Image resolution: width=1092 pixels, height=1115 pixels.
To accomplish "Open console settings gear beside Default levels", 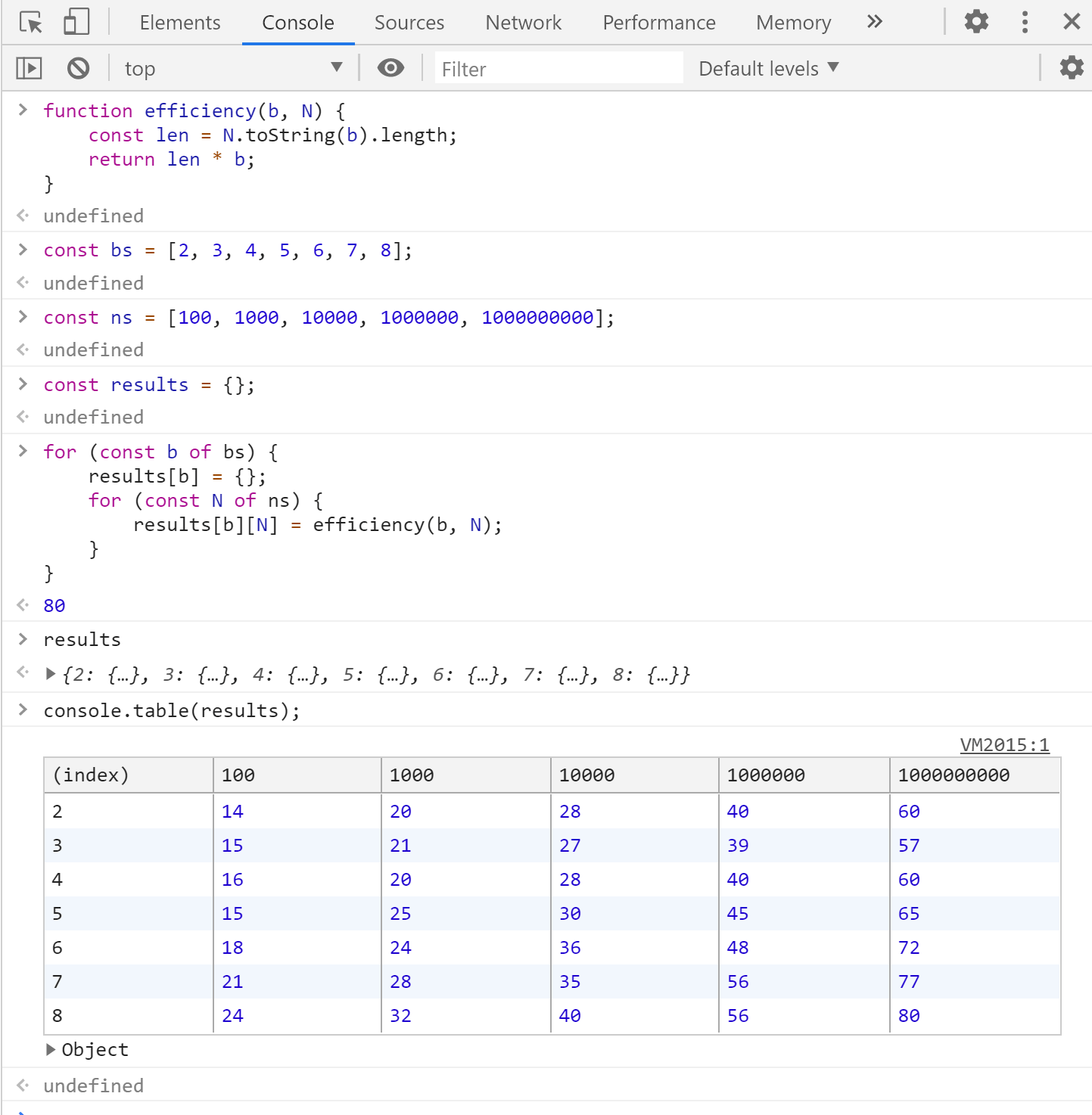I will [1071, 68].
